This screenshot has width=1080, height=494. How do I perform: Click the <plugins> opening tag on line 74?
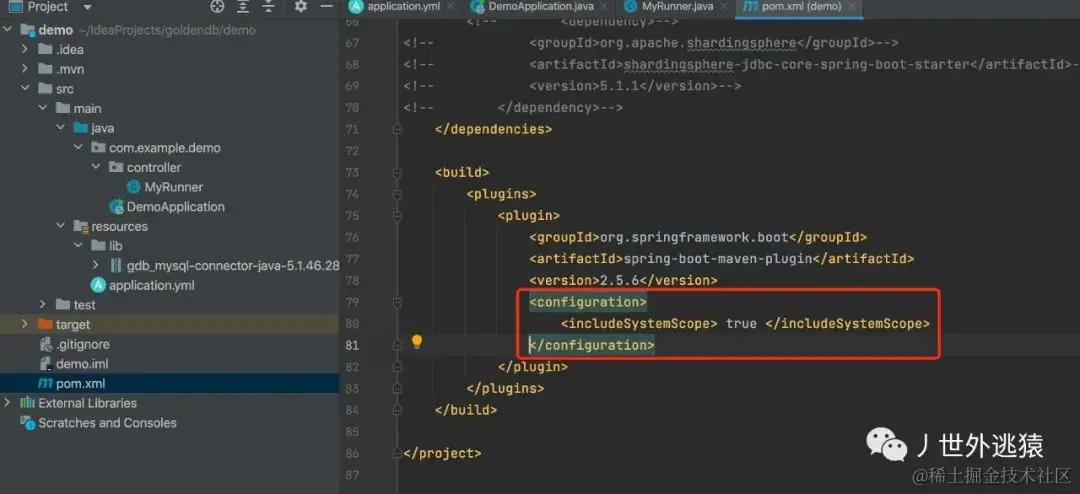coord(501,194)
